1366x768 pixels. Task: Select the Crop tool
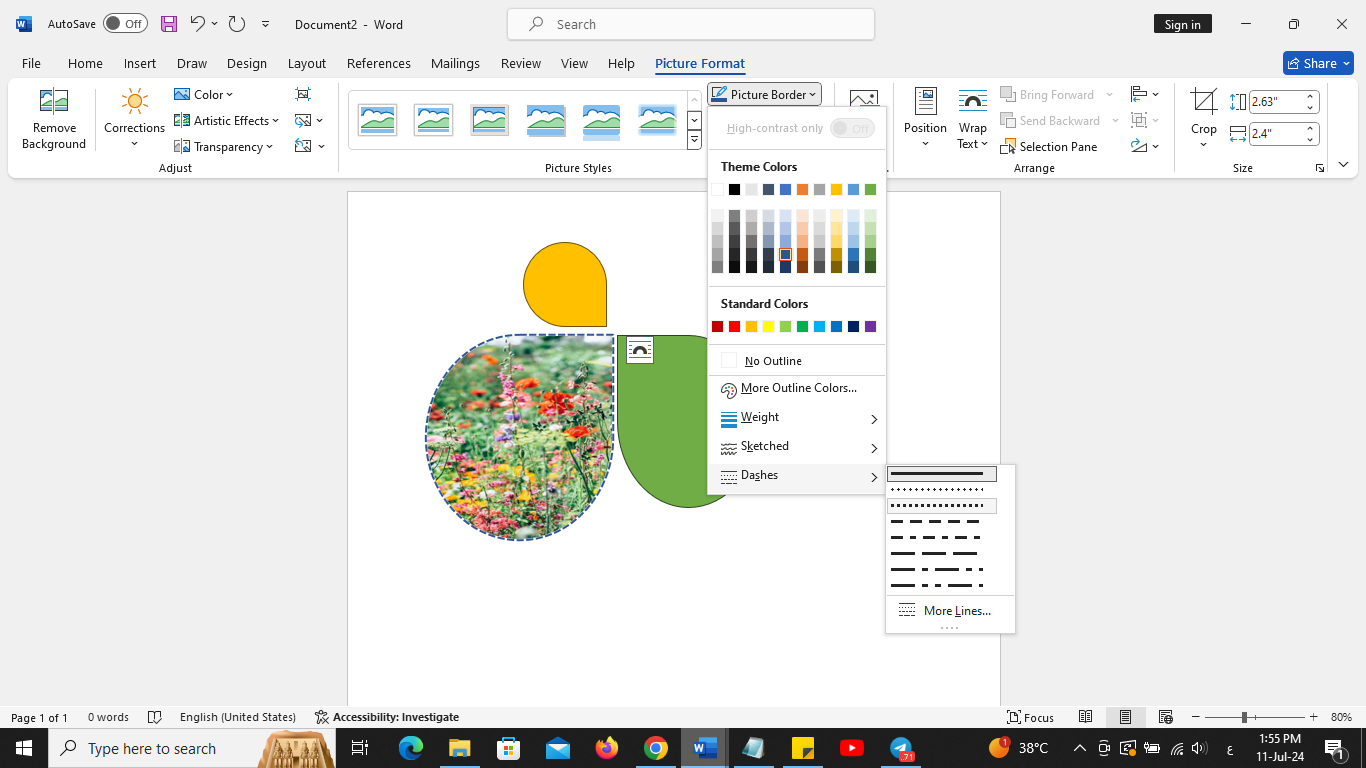1204,118
